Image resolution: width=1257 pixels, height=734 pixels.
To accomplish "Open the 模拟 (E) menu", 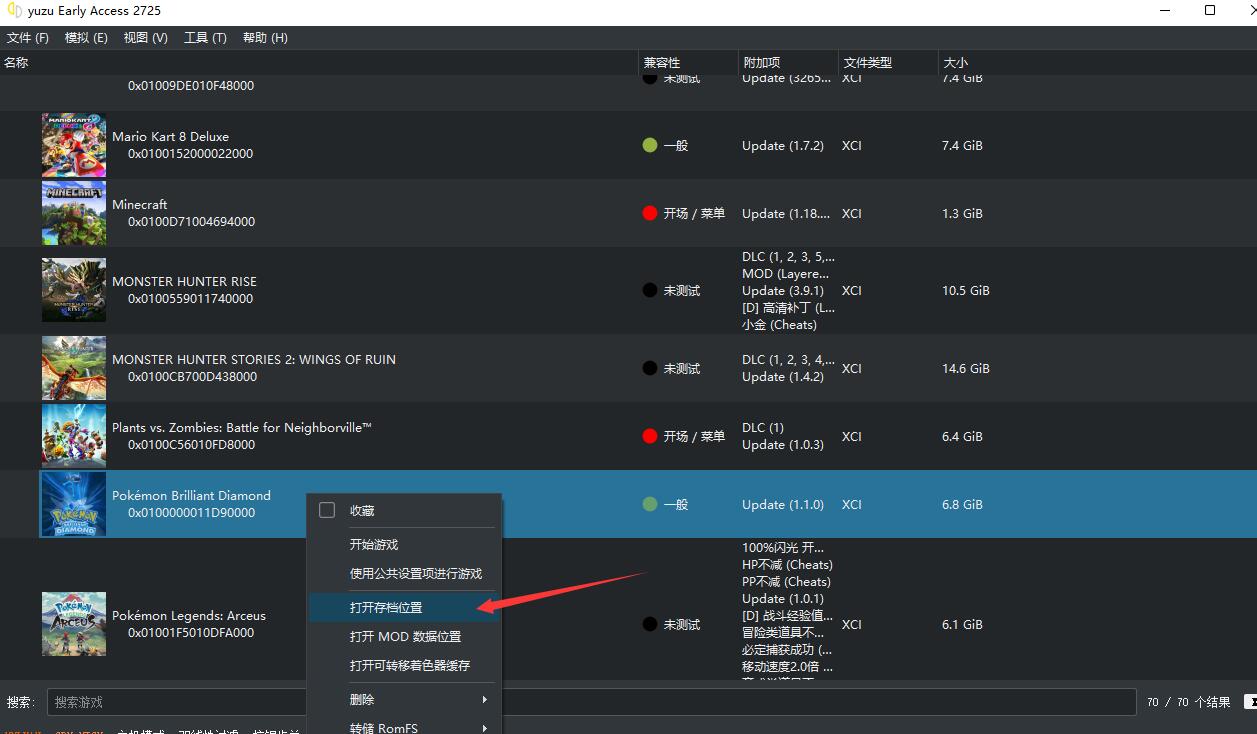I will pos(86,38).
